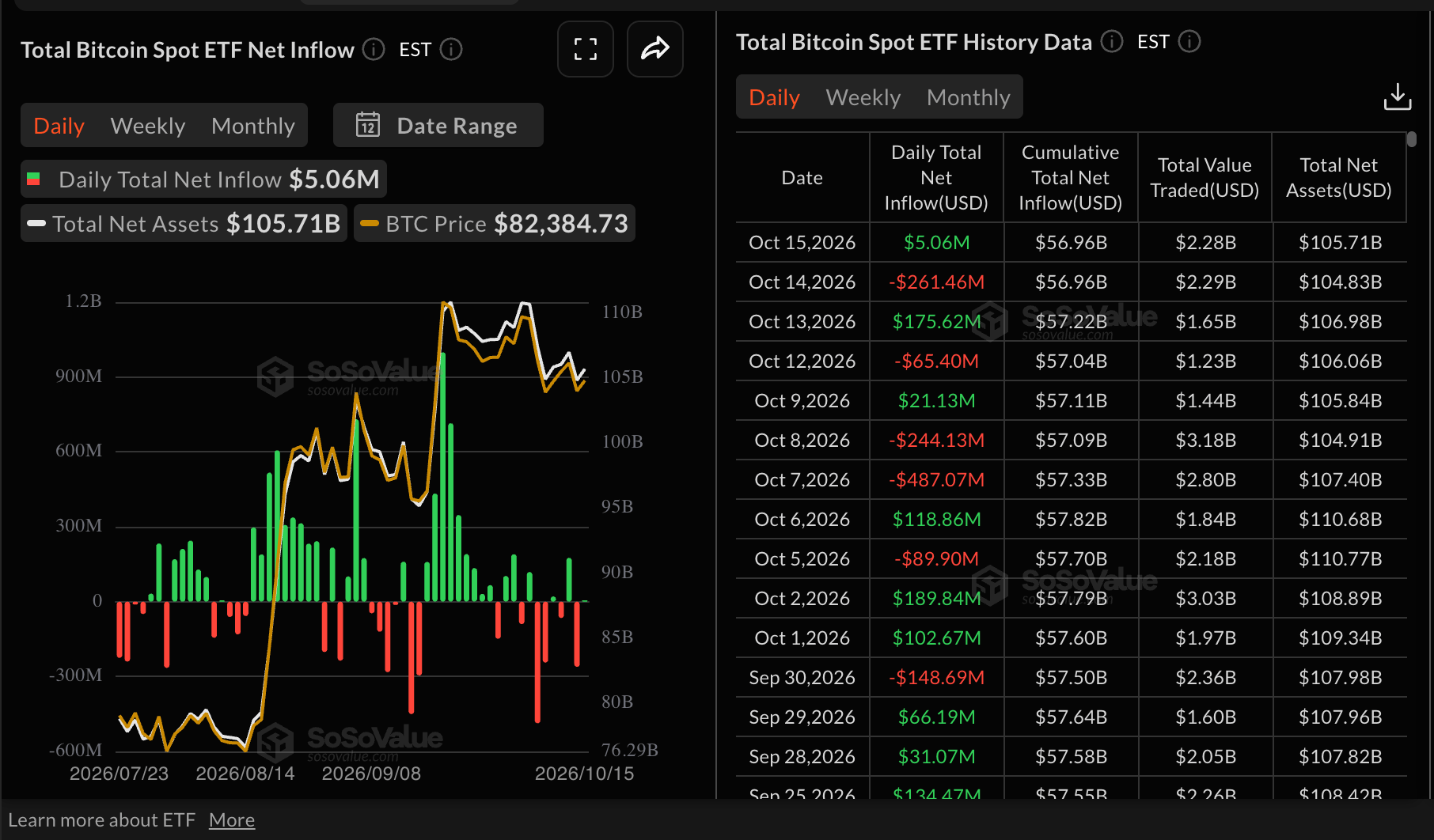Click the red-green Net Inflow legend swatch

[x=33, y=179]
